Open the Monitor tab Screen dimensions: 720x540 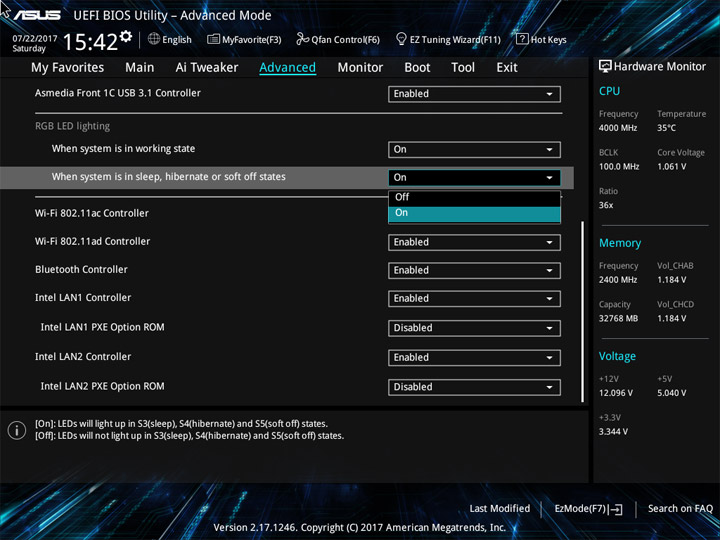tap(360, 68)
